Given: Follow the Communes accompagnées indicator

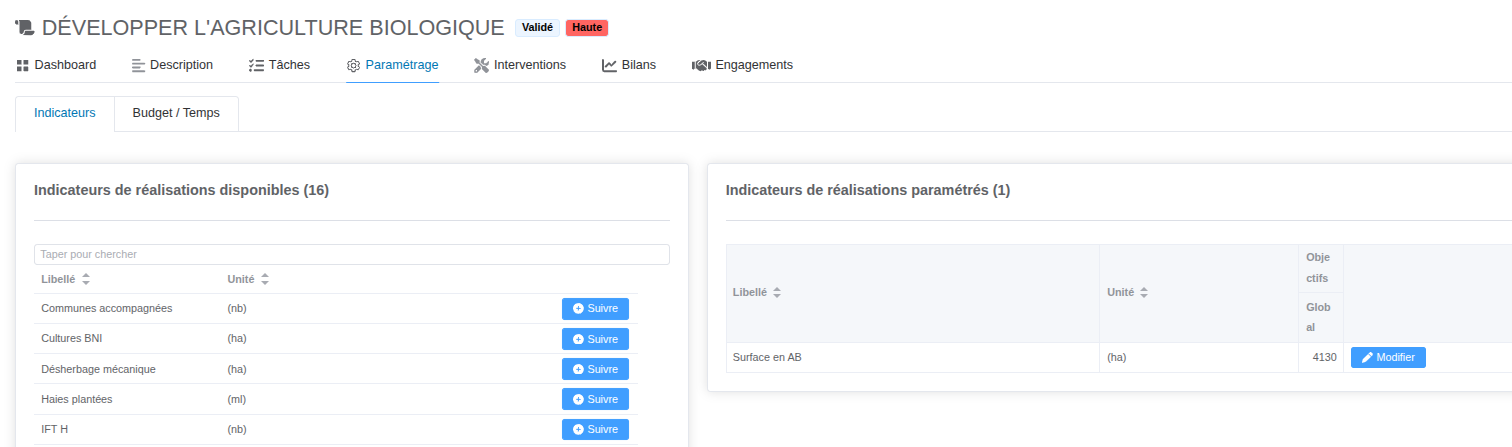Looking at the screenshot, I should pyautogui.click(x=595, y=309).
